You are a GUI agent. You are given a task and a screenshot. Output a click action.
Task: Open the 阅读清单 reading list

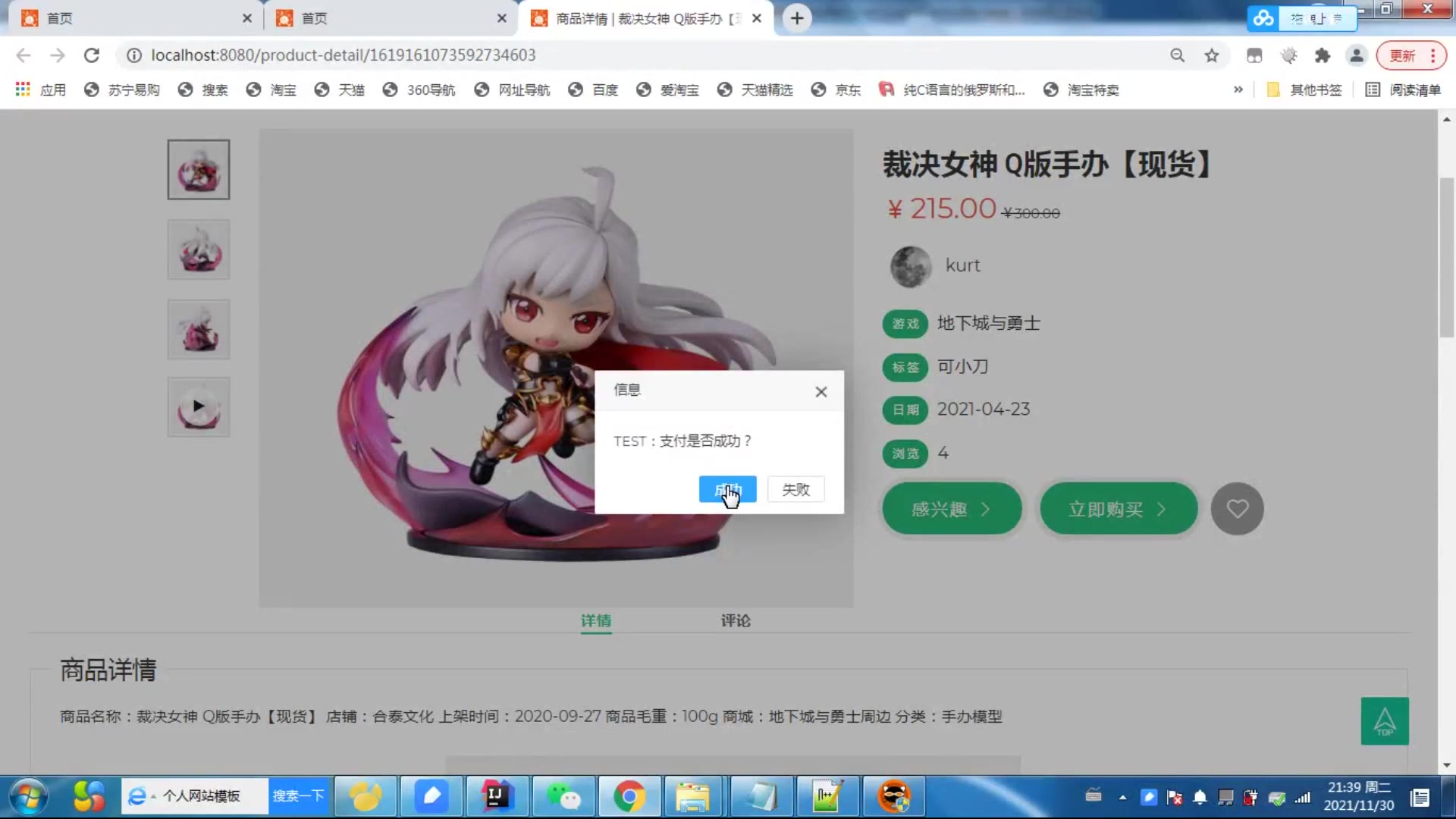(x=1403, y=89)
